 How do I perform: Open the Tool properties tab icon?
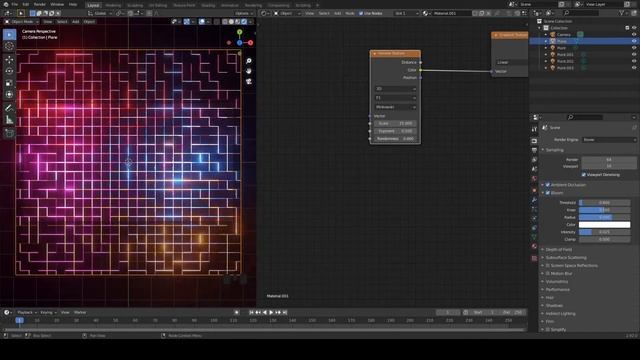coord(534,129)
